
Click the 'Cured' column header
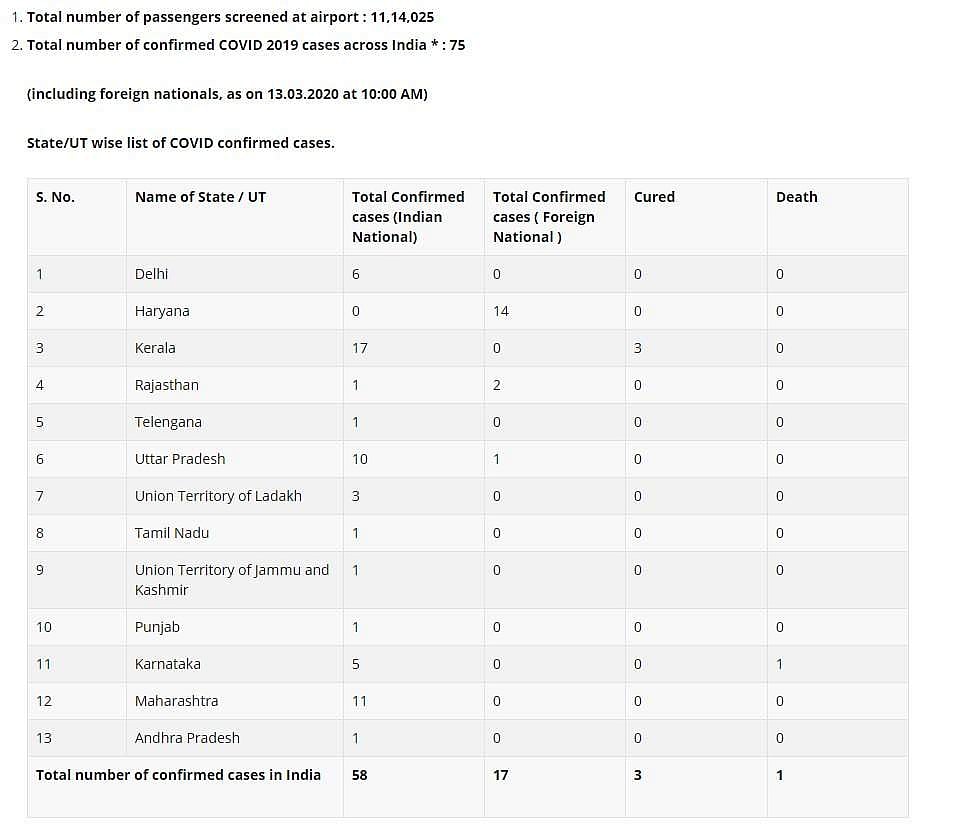click(x=654, y=197)
